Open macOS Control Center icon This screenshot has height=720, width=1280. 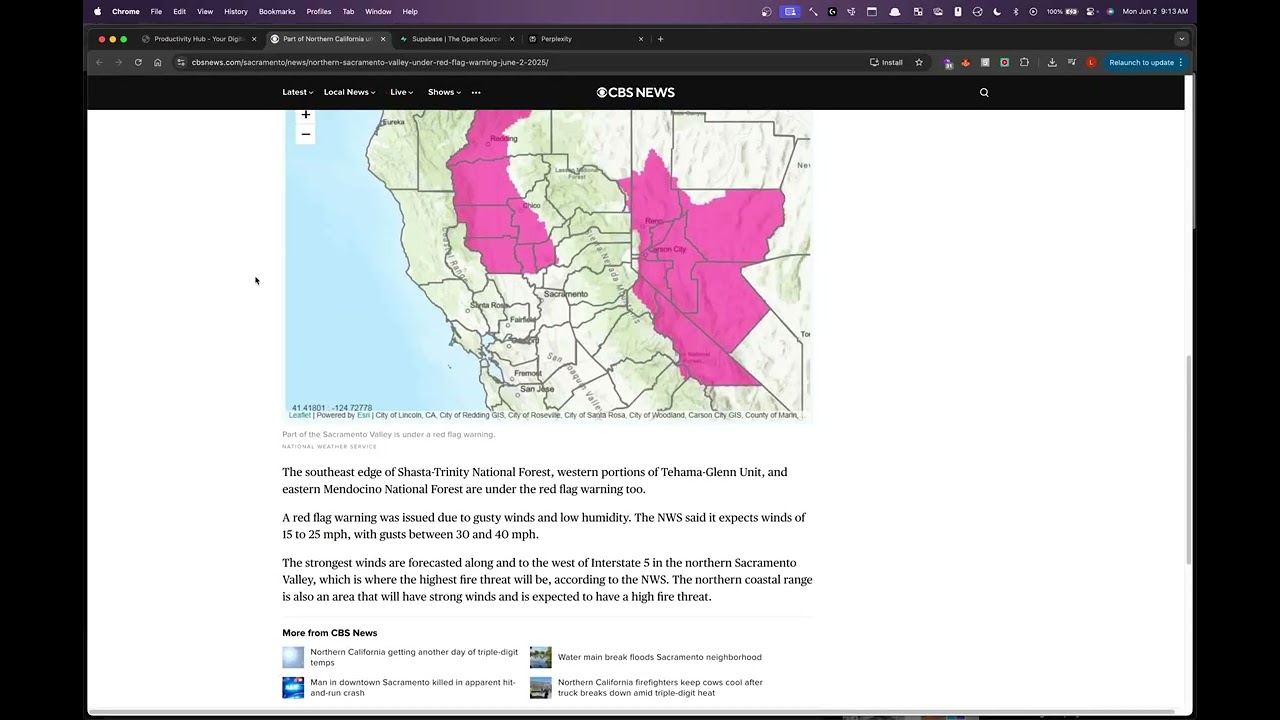pyautogui.click(x=1091, y=11)
